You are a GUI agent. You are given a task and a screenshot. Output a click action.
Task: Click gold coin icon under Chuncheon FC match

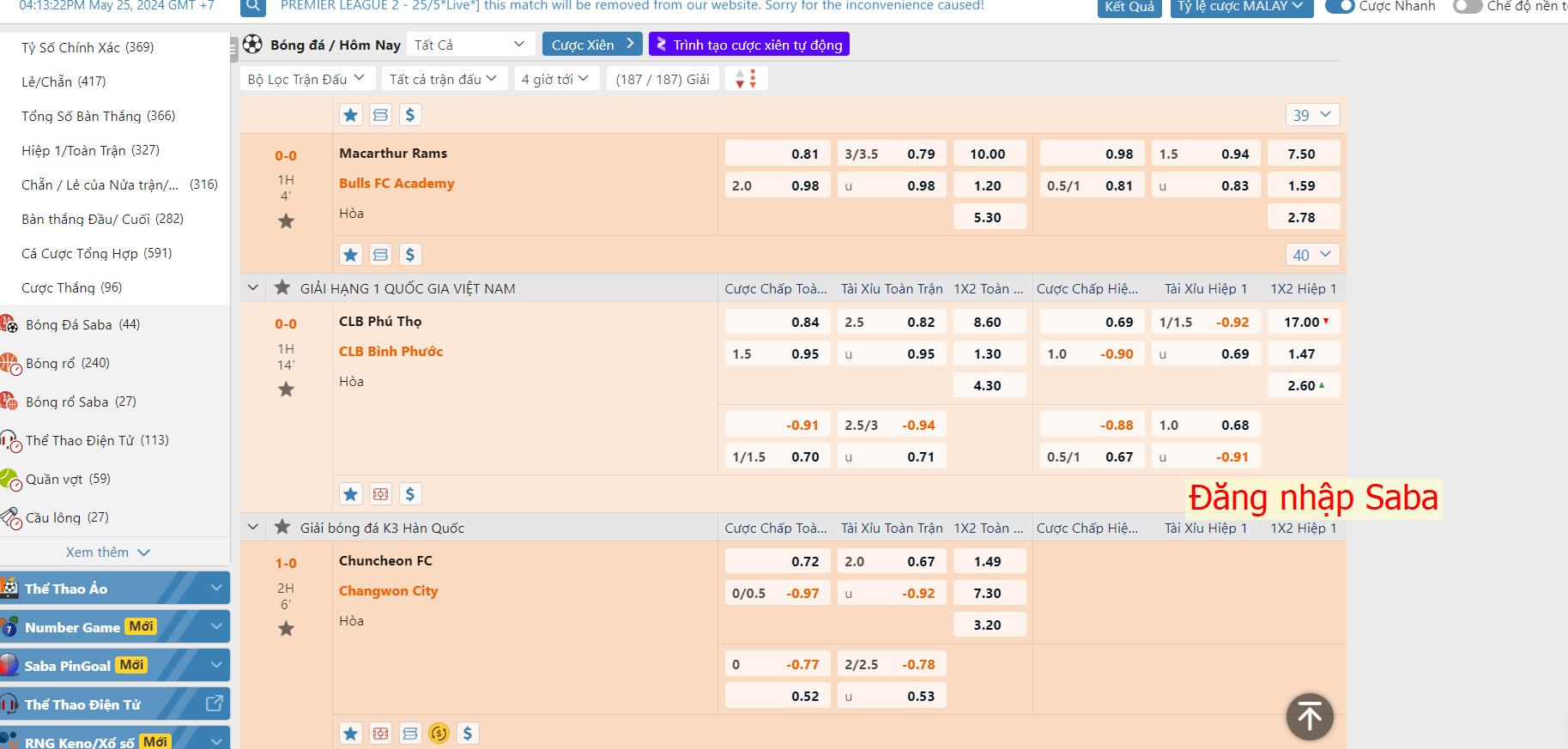click(439, 734)
